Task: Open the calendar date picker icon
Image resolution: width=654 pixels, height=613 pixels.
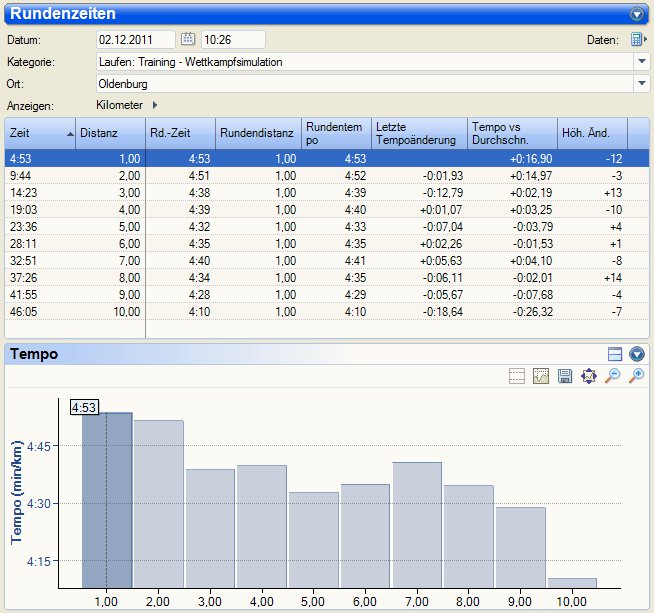Action: tap(188, 40)
